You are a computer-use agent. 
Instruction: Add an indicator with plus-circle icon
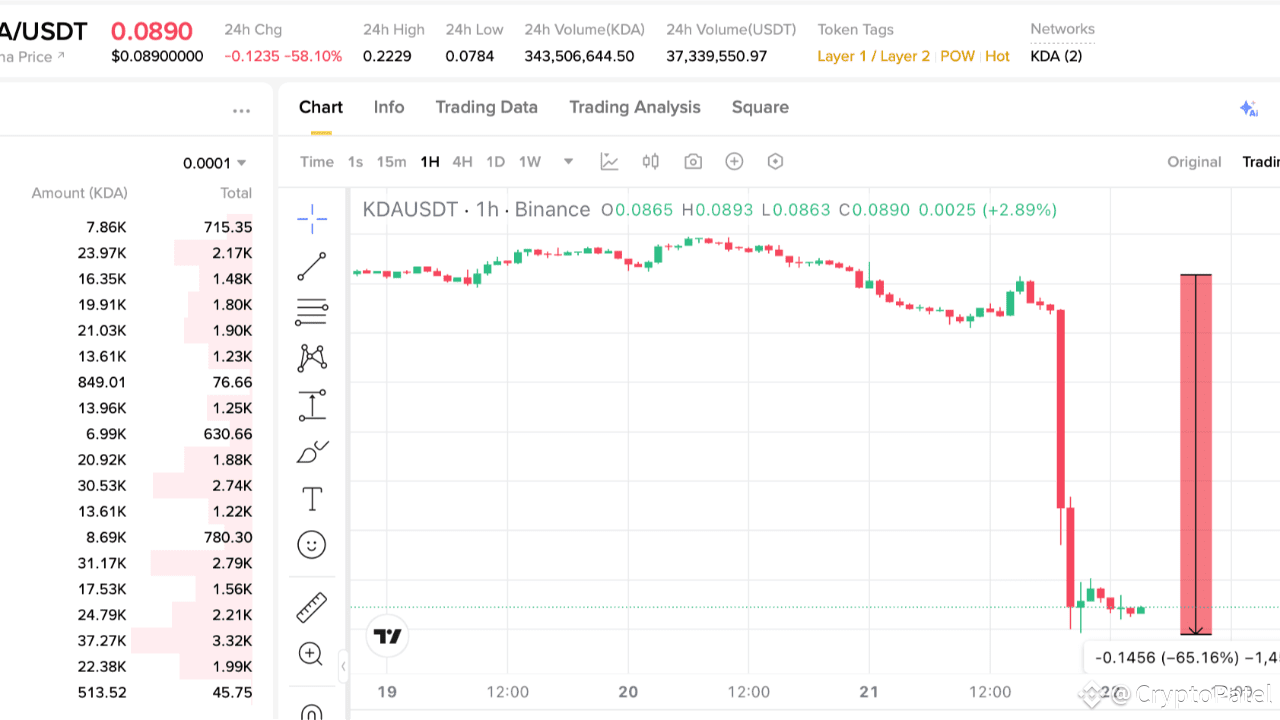tap(734, 162)
